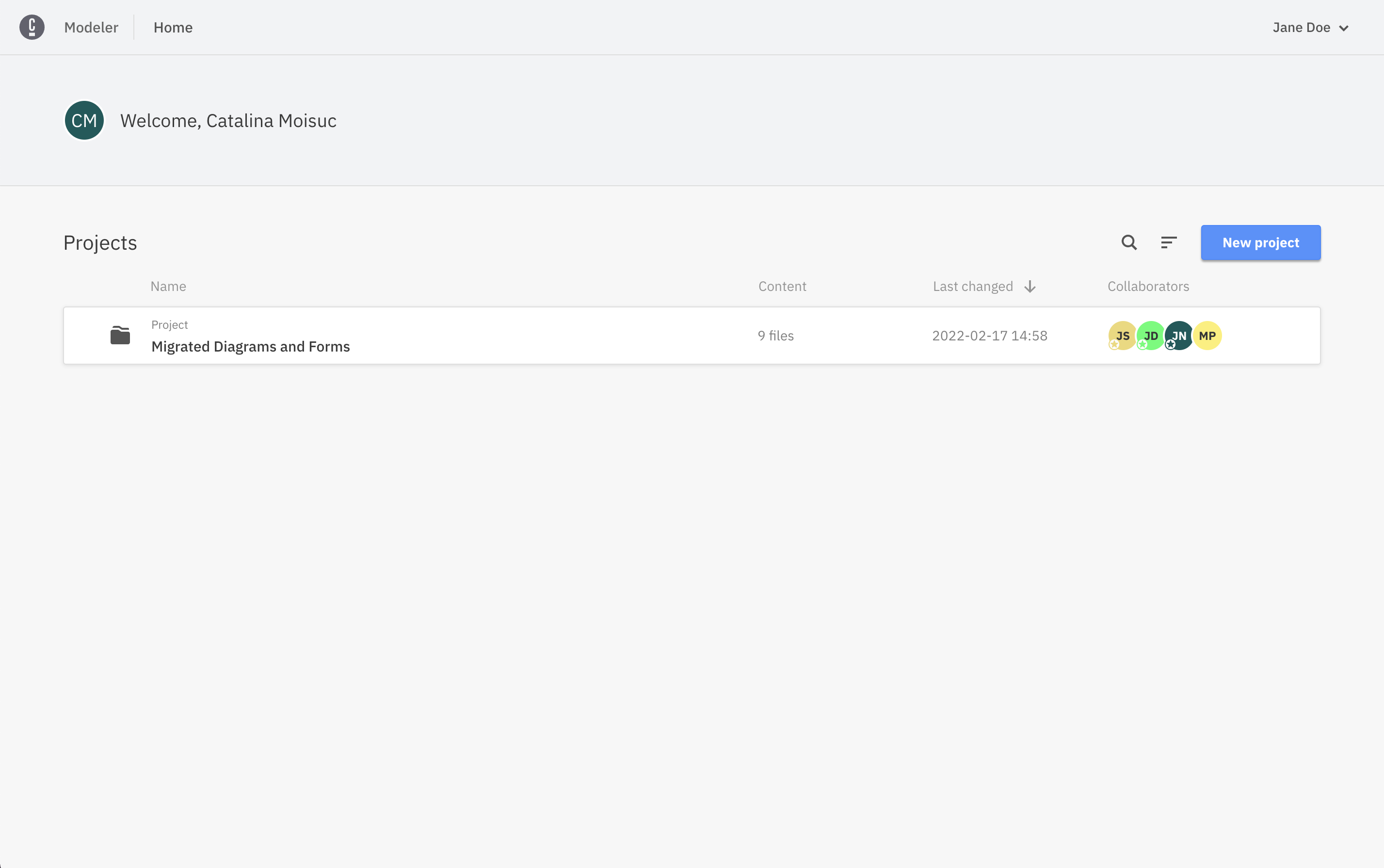The height and width of the screenshot is (868, 1384).
Task: Open the projects search icon
Action: coord(1128,242)
